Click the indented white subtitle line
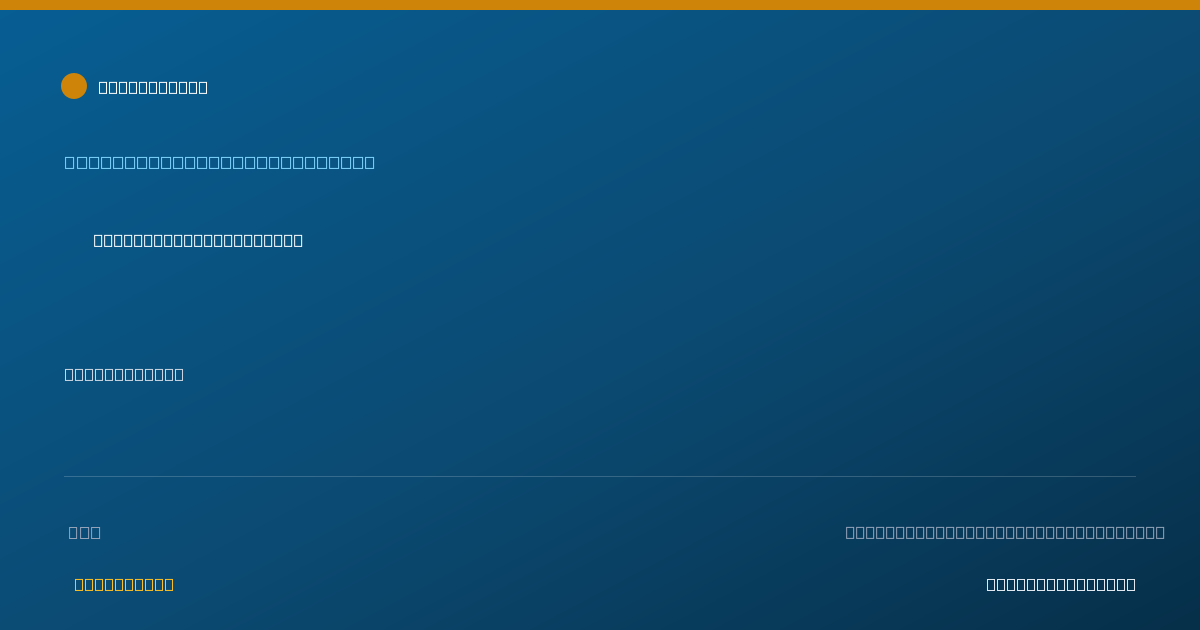1200x630 pixels. (x=198, y=240)
